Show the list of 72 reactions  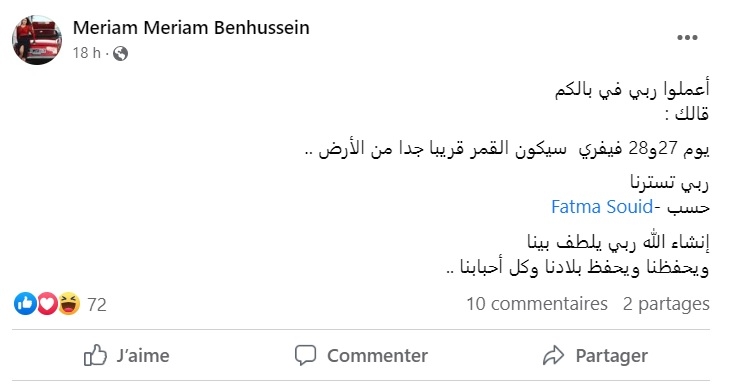point(97,304)
